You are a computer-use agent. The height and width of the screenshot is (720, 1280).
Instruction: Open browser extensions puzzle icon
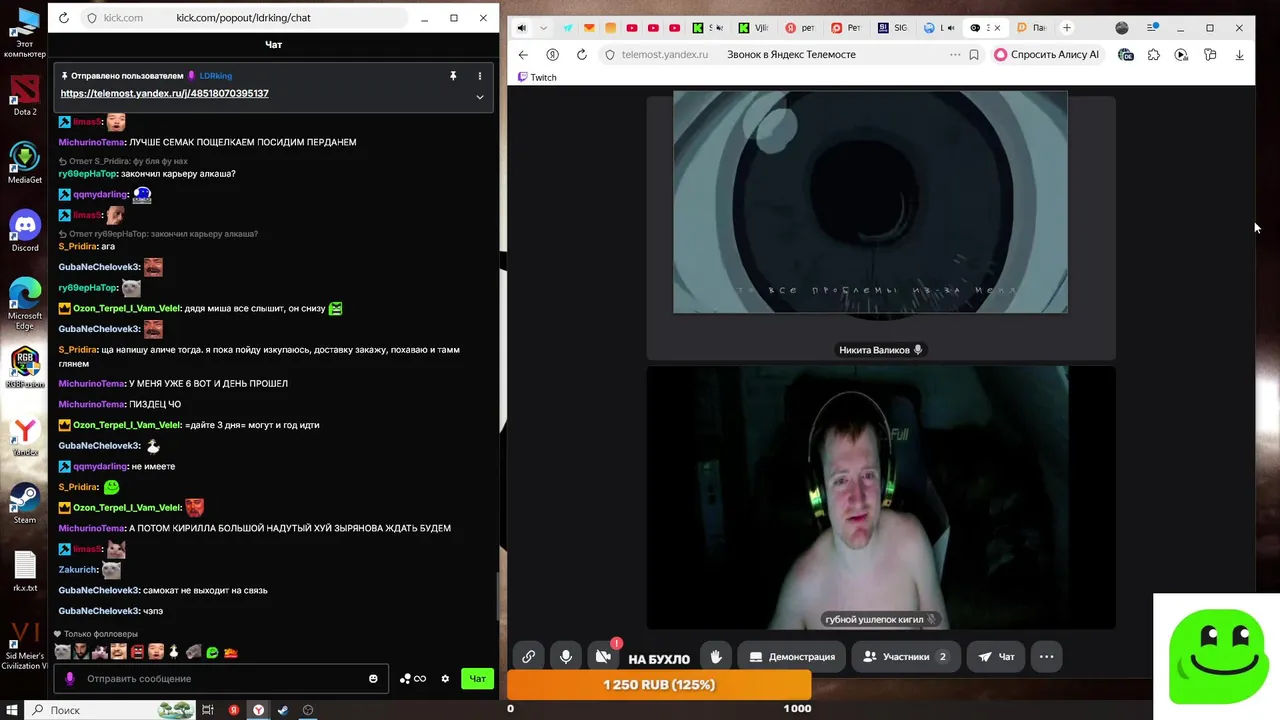[x=1154, y=55]
